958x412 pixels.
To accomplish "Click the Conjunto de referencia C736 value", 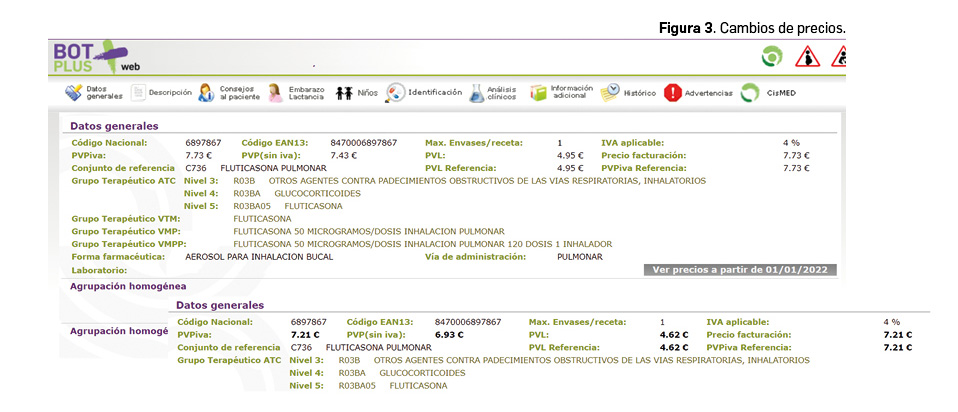I will pos(196,168).
